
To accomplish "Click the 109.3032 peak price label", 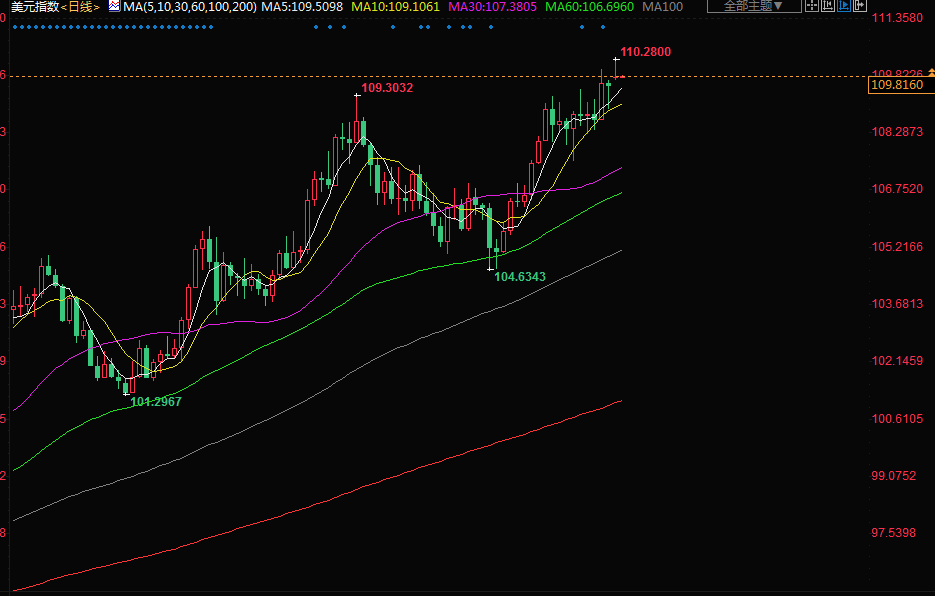I will (x=387, y=88).
